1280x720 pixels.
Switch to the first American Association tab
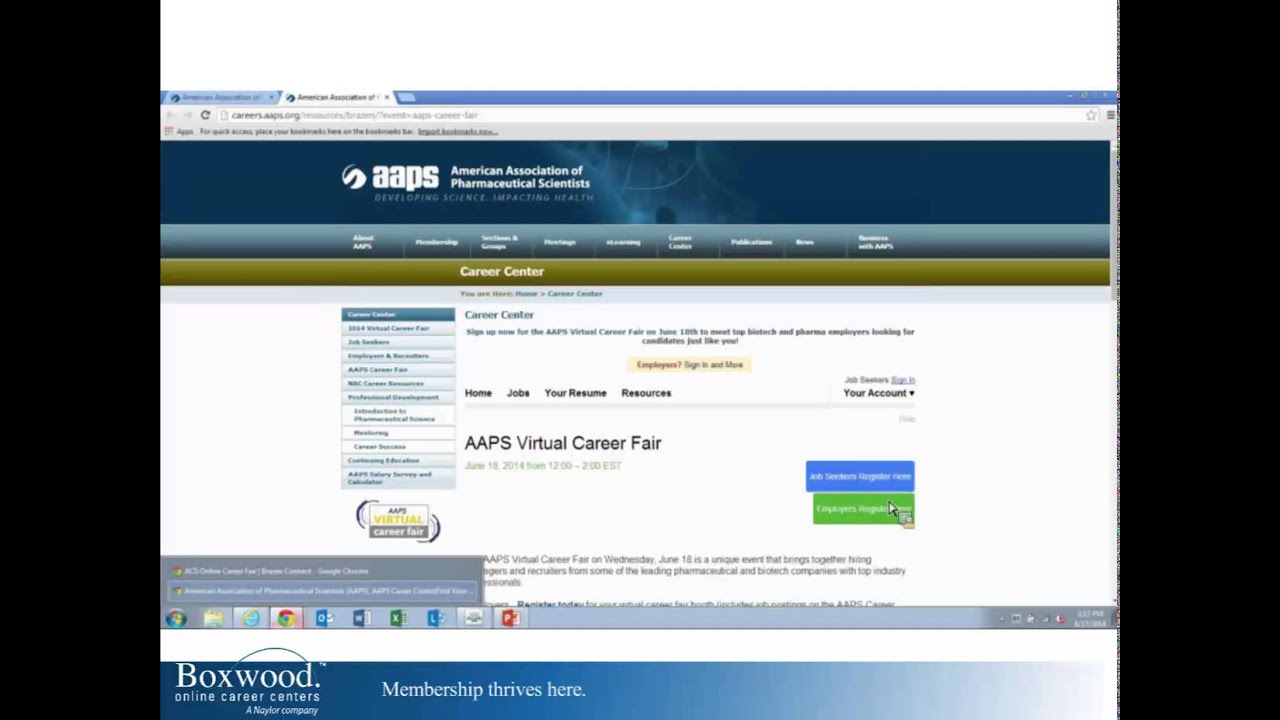click(x=221, y=98)
